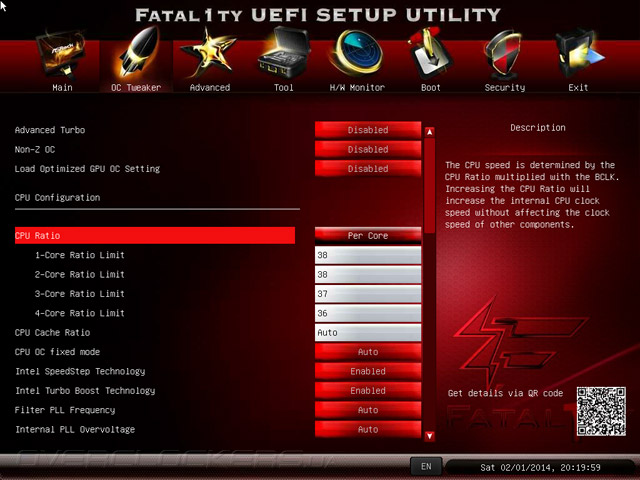Select Intel Turbo Boost Technology label
Screen dimensions: 640x480
(85, 391)
